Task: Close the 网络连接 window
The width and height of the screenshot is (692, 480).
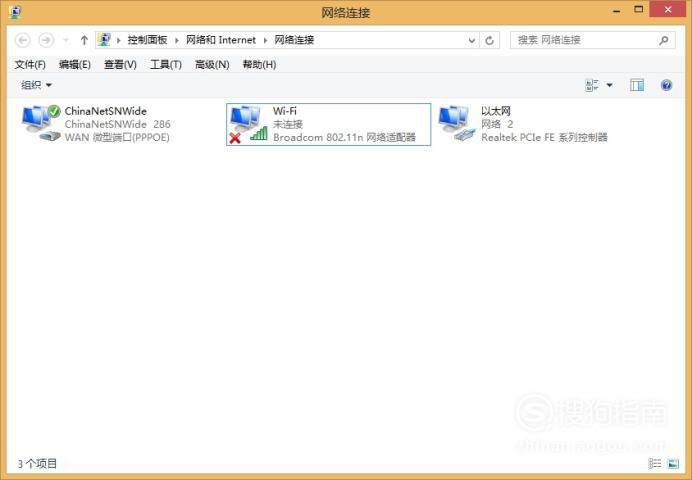Action: point(668,10)
